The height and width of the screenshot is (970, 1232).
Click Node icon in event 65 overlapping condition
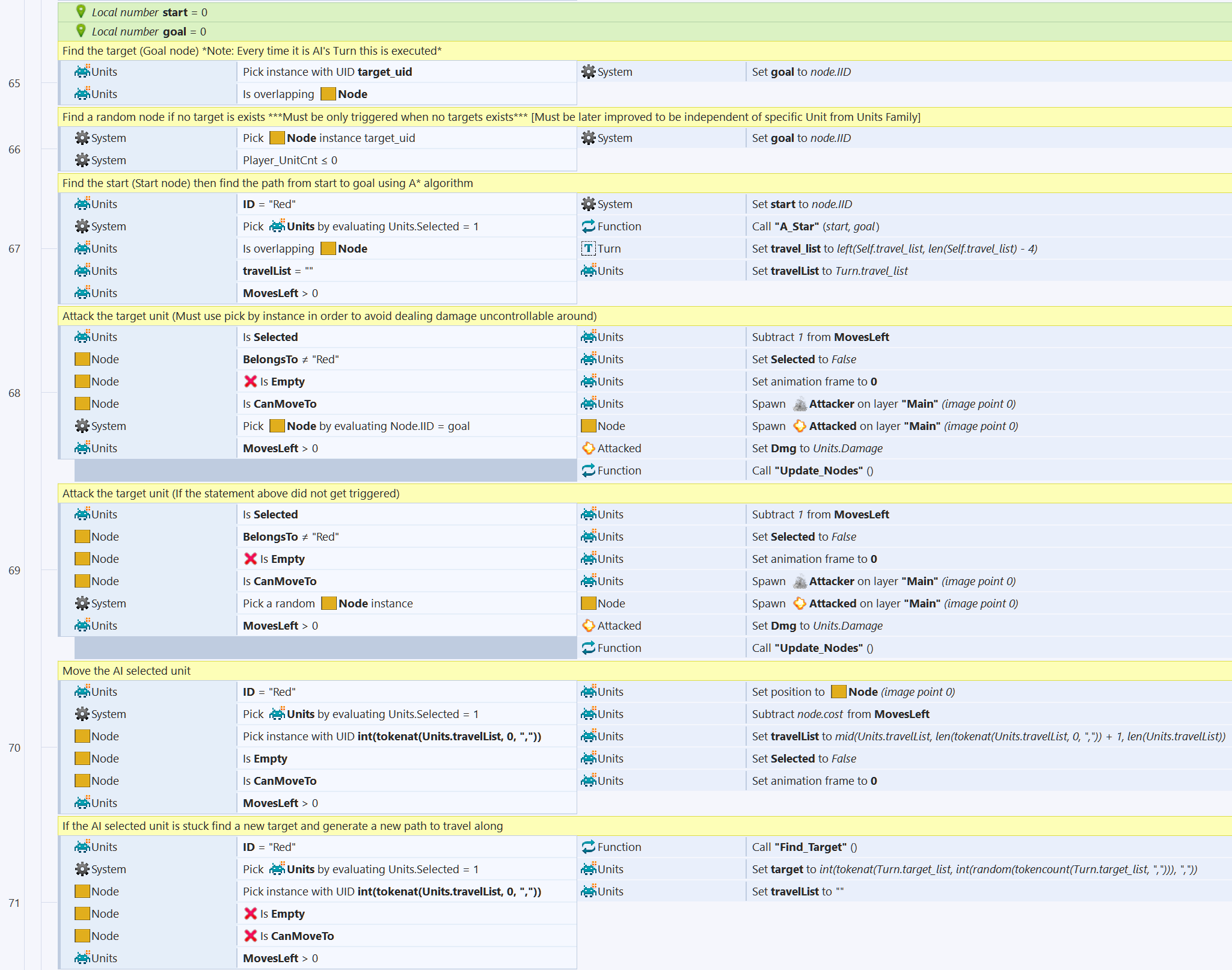point(328,94)
